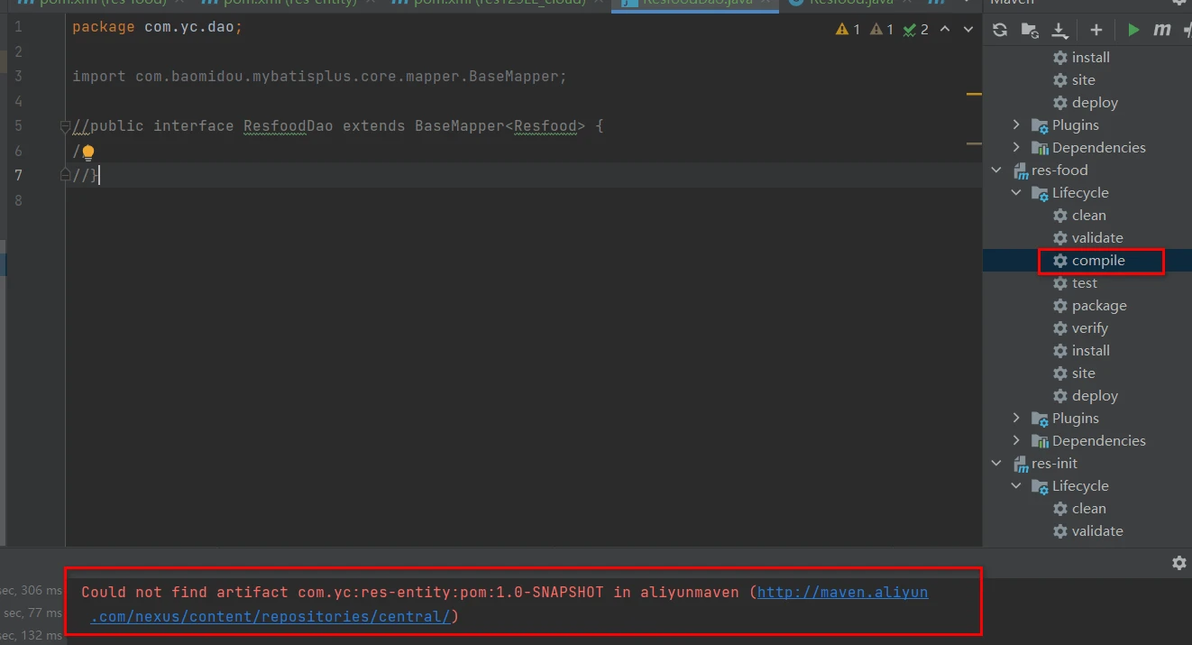Select res-food test lifecycle goal
Image resolution: width=1192 pixels, height=645 pixels.
[x=1084, y=283]
